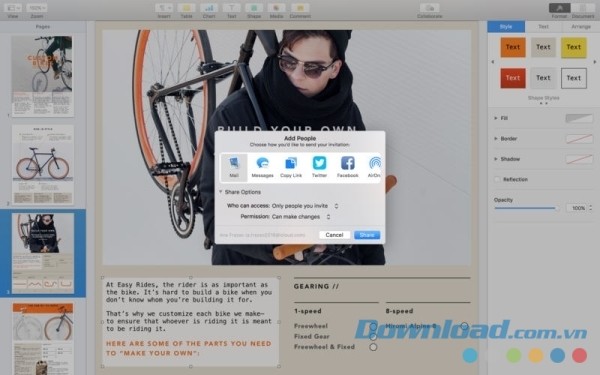
Task: Switch to the Text tab in inspector
Action: point(543,27)
